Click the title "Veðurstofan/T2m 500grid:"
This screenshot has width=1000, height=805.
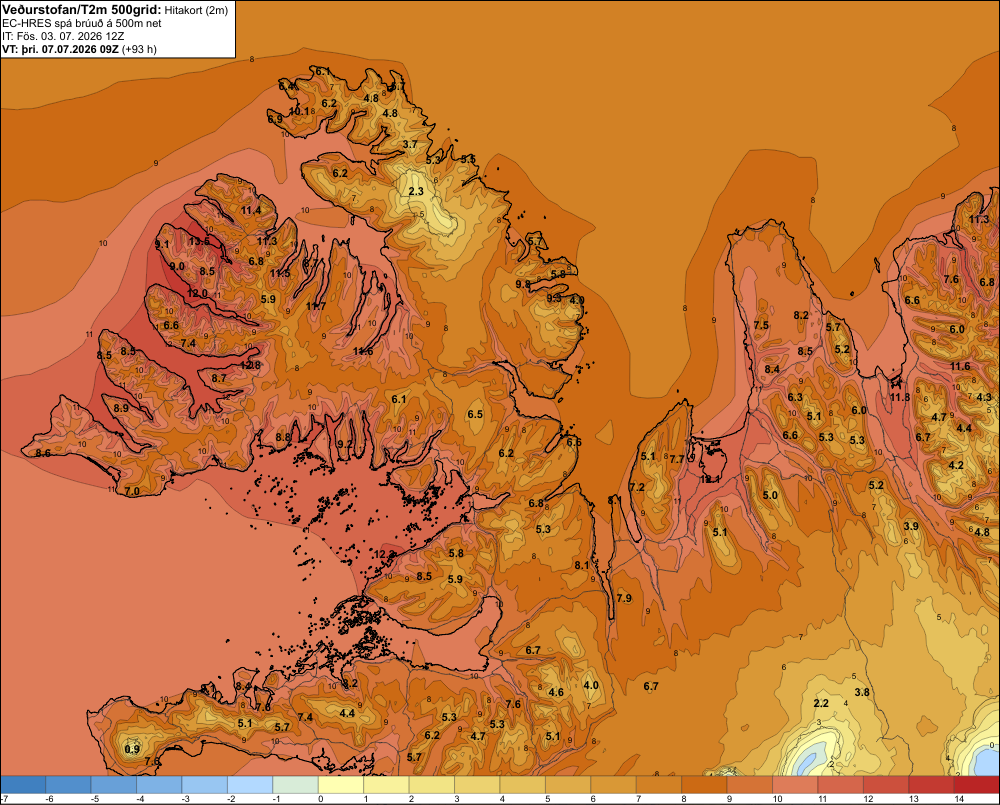pos(82,10)
